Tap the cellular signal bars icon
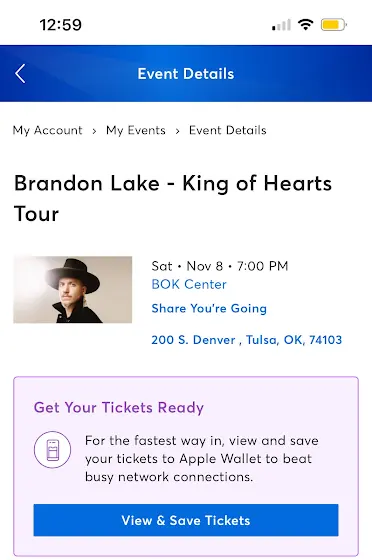The image size is (372, 560). click(x=281, y=25)
